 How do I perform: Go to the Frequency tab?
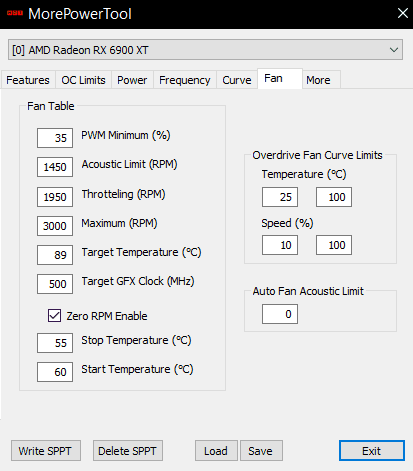[x=185, y=80]
